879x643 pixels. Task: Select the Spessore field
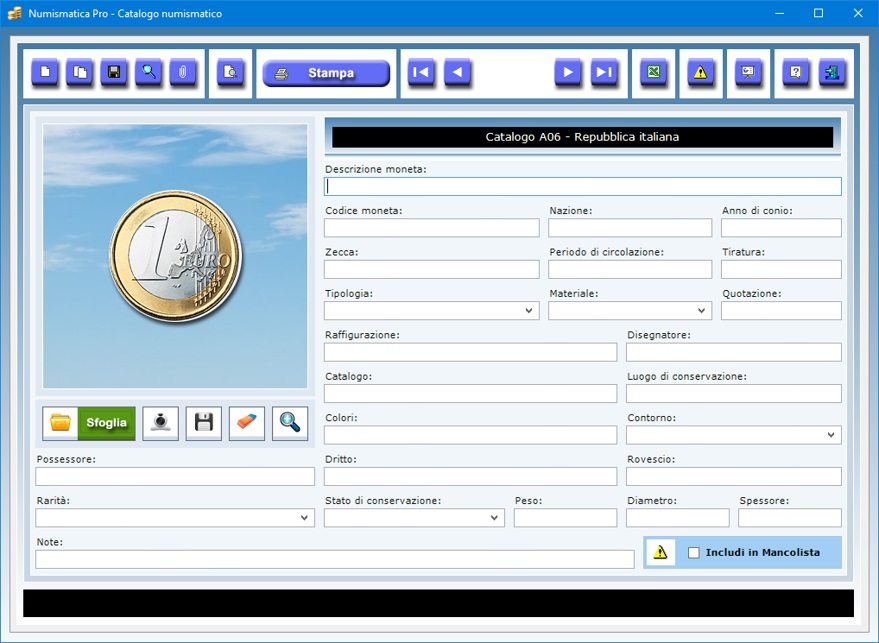point(790,518)
